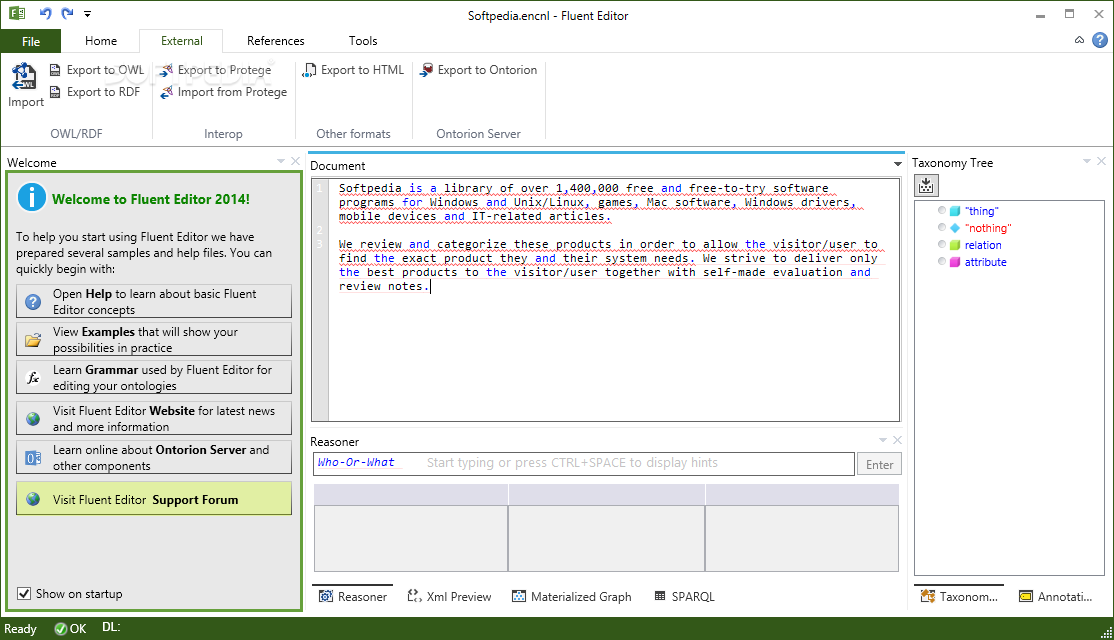Click the Redo arrow in title bar
1114x640 pixels.
coord(67,13)
